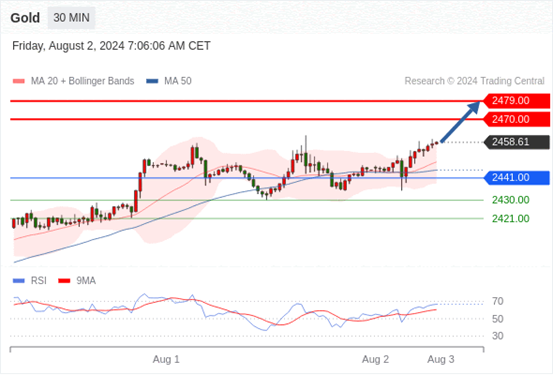
Task: Click the Aug 1 date axis label
Action: [166, 359]
